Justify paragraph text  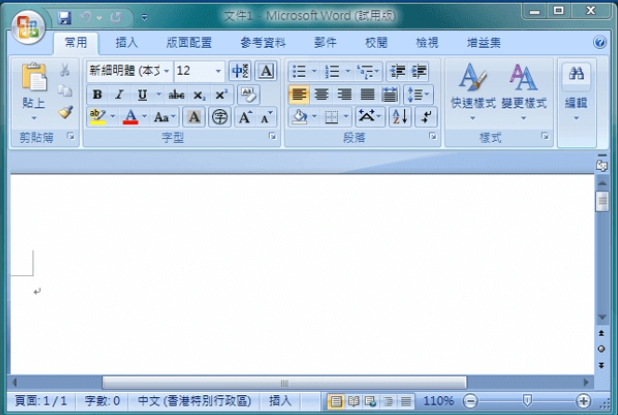(x=367, y=95)
